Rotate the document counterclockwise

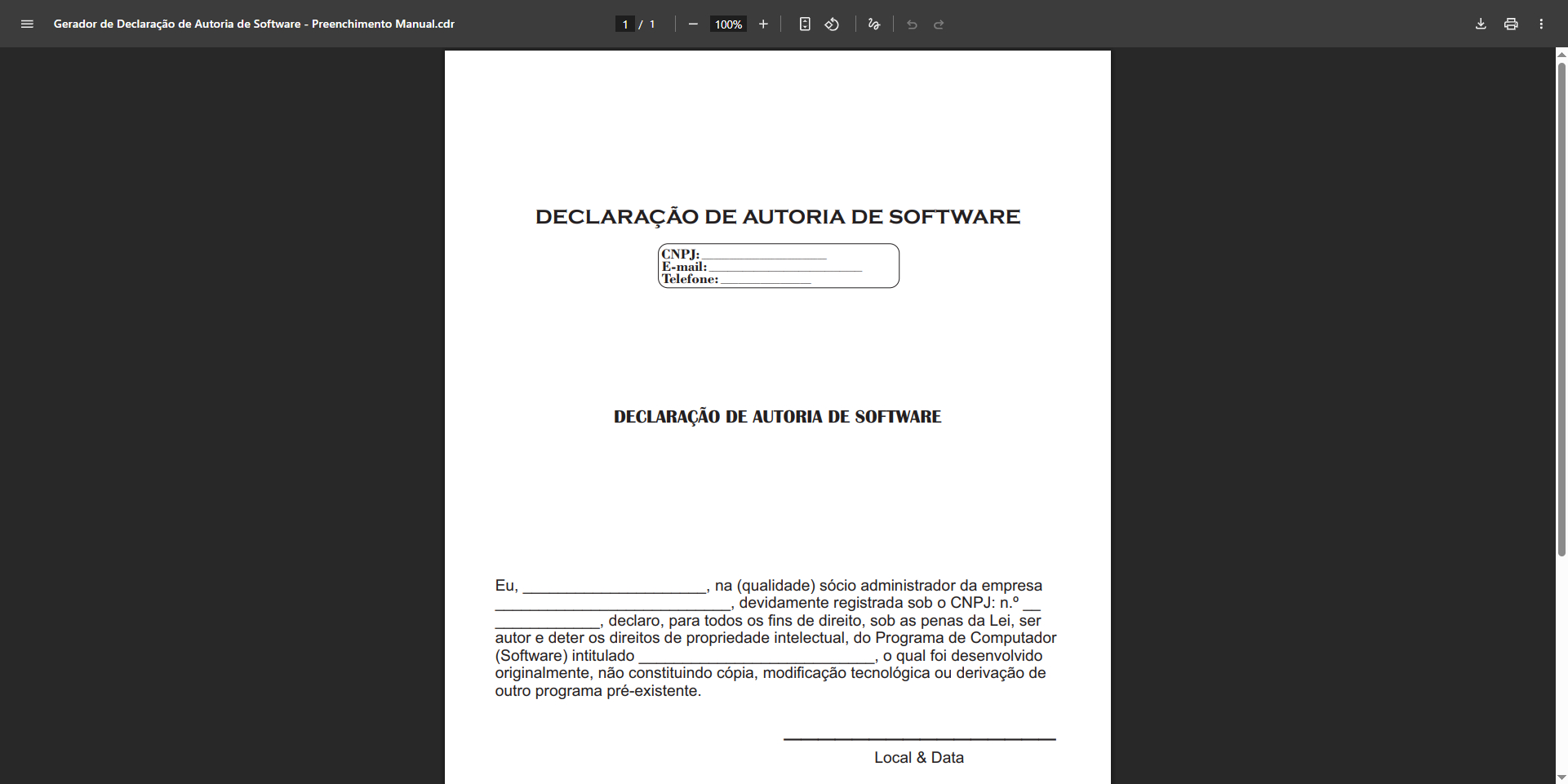pyautogui.click(x=832, y=24)
